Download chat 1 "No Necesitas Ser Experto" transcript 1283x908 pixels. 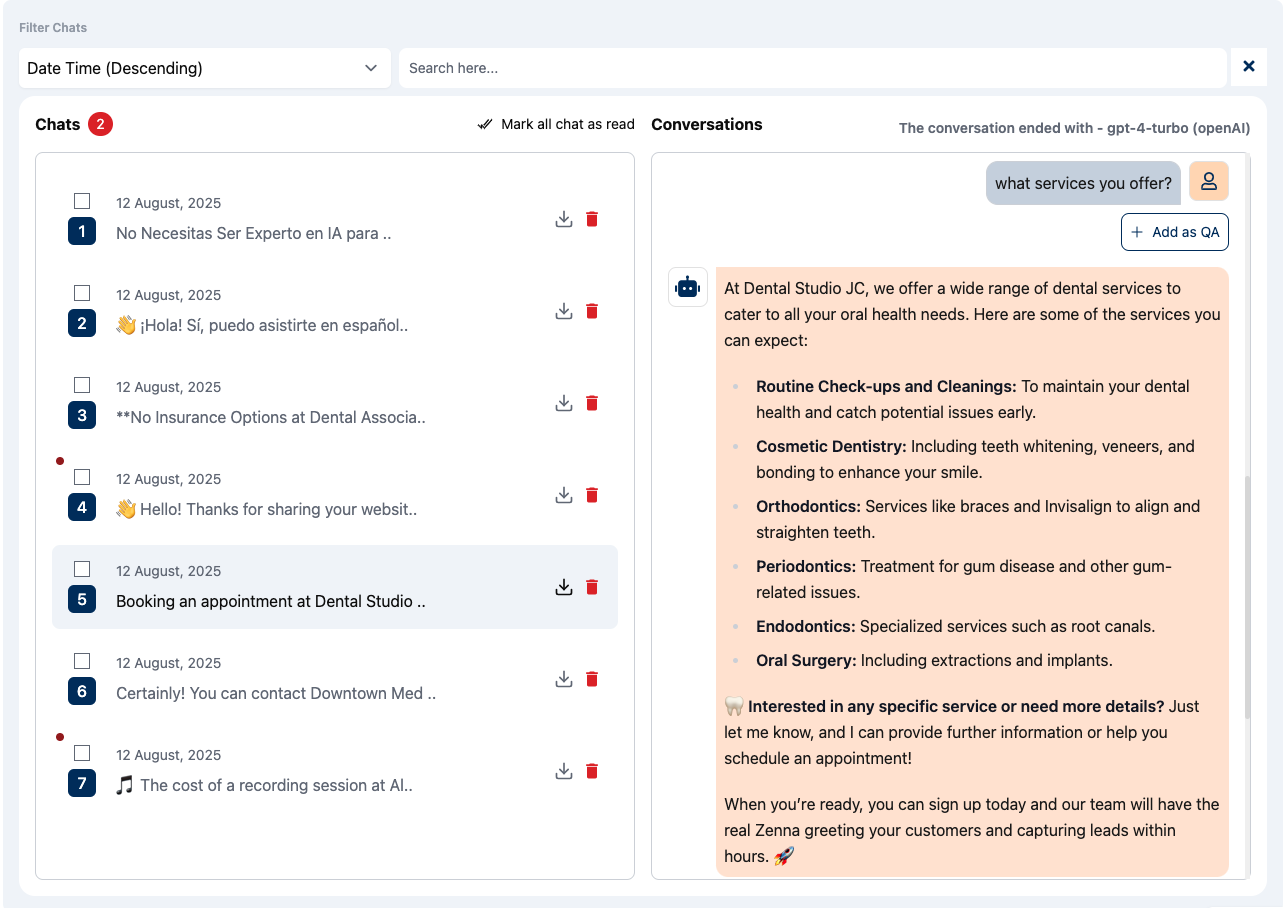(563, 218)
